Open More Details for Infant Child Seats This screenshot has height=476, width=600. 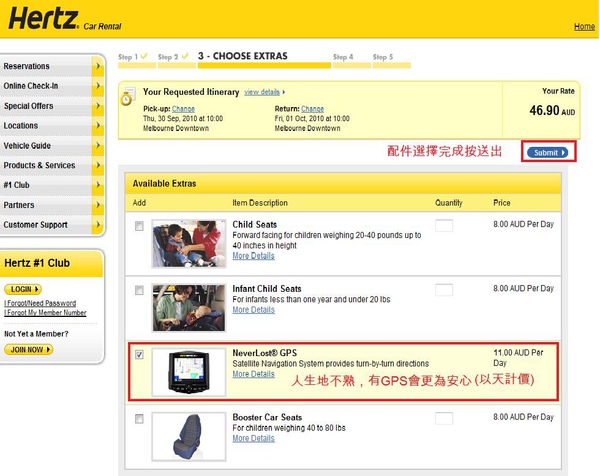[253, 310]
